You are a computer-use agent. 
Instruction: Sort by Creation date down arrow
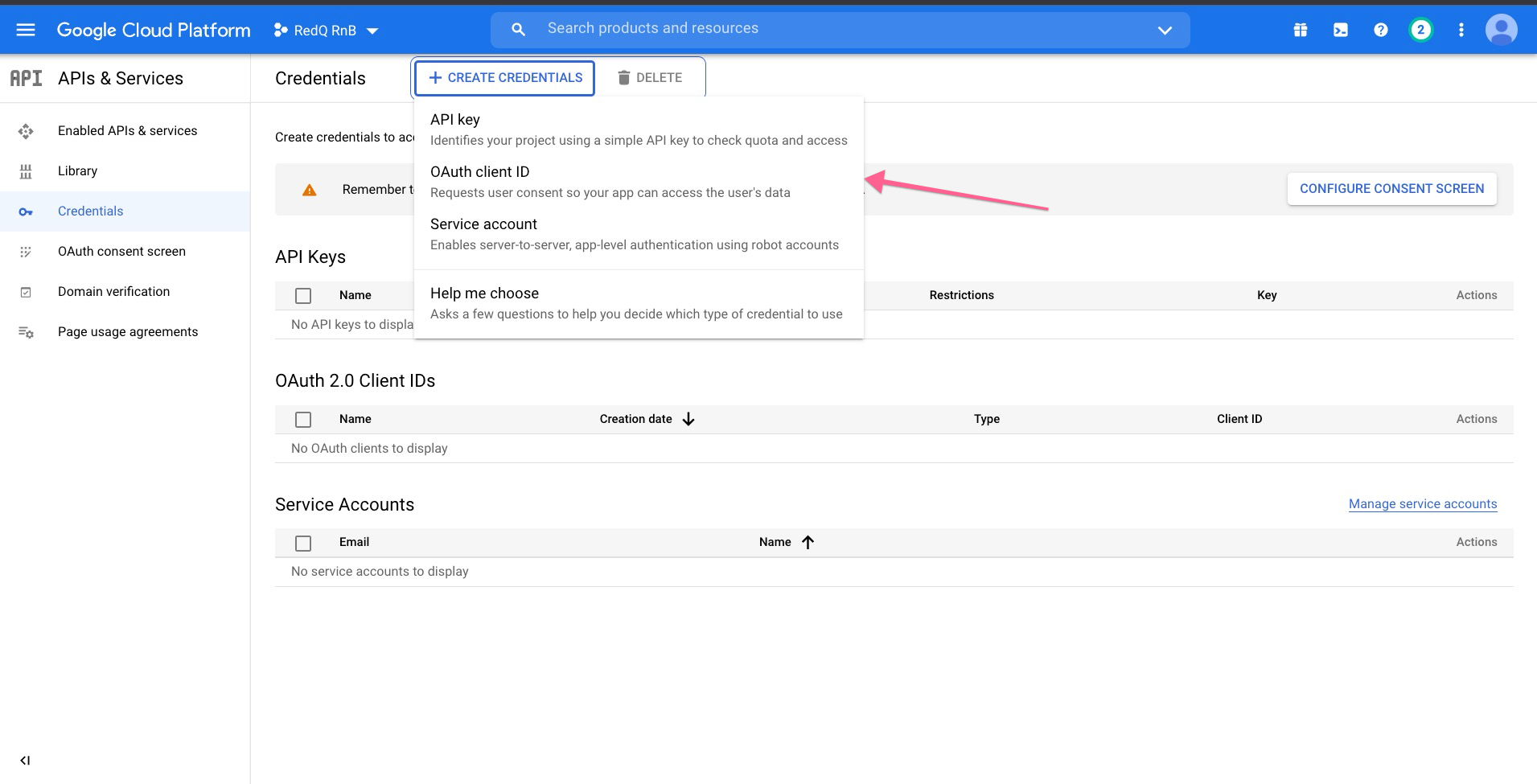(688, 419)
